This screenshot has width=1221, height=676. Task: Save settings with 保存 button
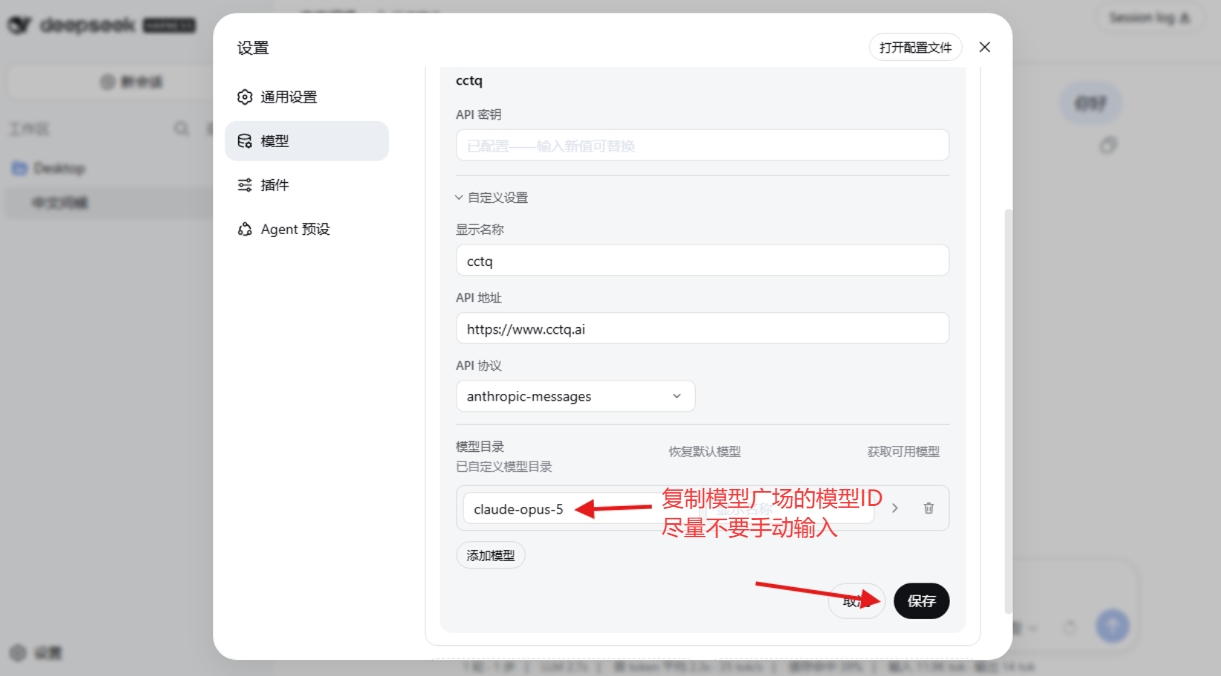pyautogui.click(x=921, y=601)
